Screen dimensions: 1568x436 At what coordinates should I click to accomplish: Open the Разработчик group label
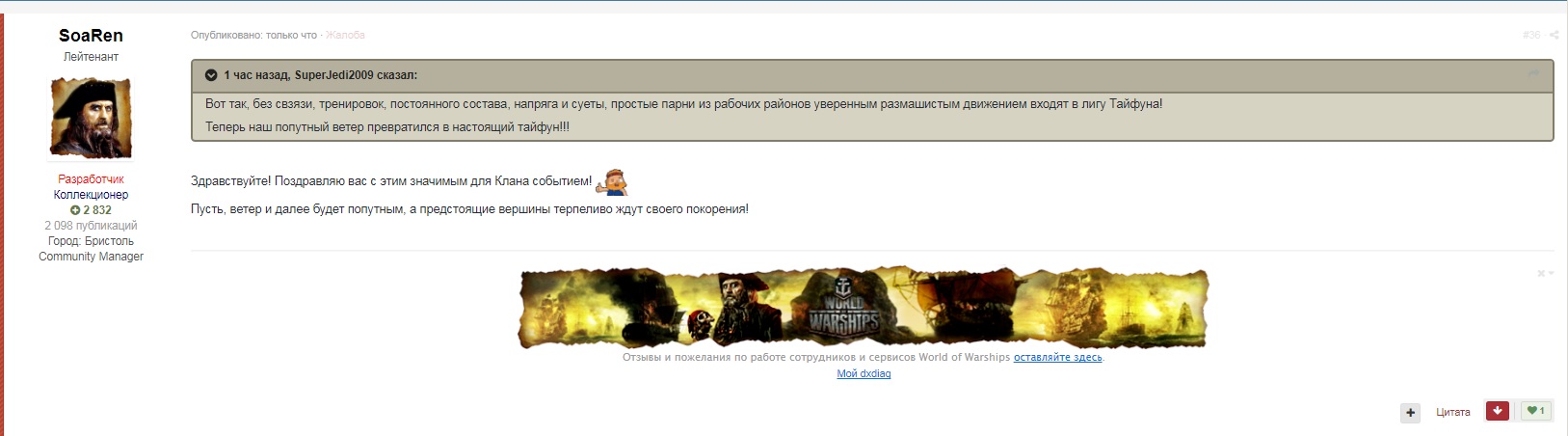tap(91, 179)
